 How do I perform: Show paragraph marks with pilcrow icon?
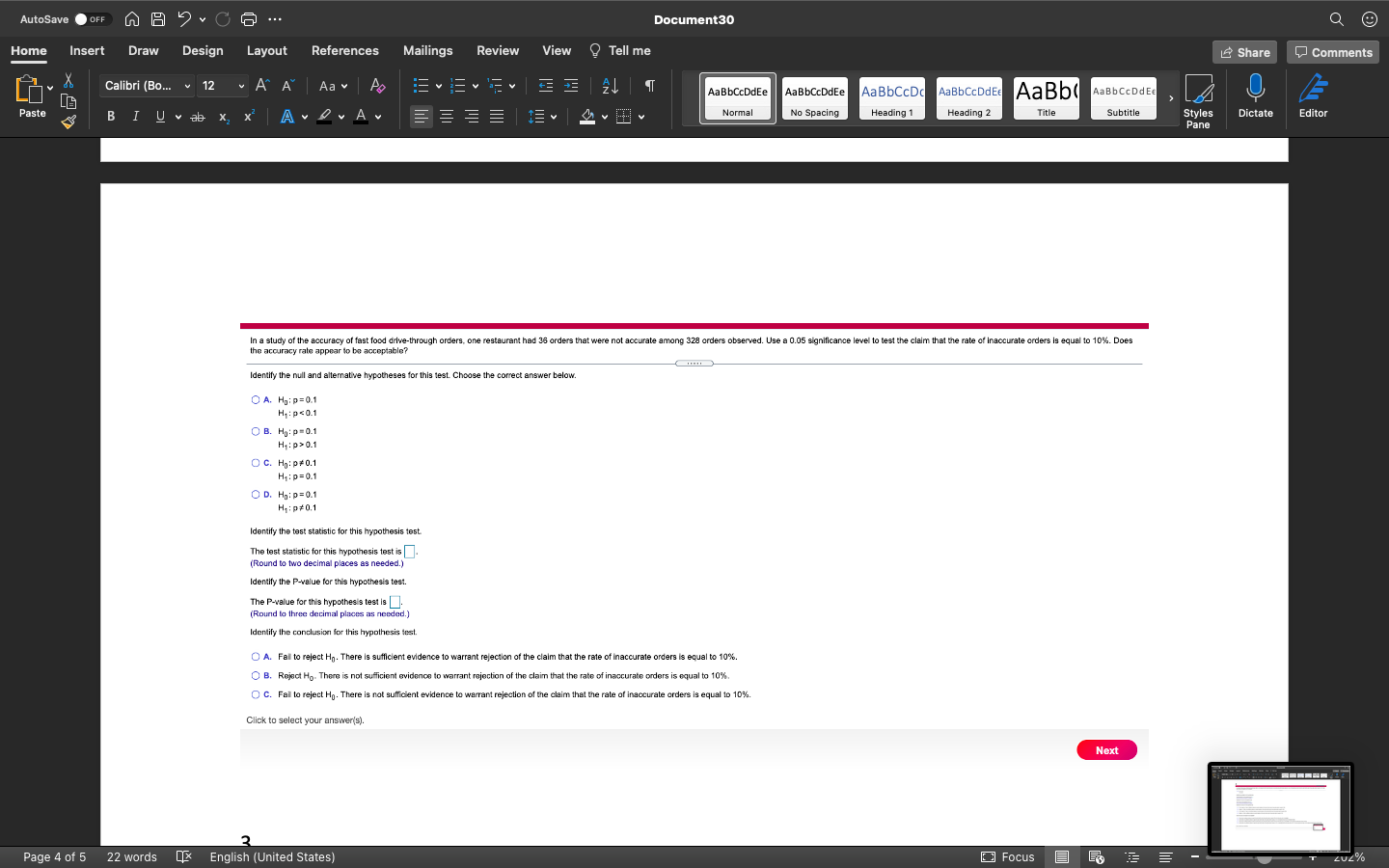pyautogui.click(x=650, y=86)
